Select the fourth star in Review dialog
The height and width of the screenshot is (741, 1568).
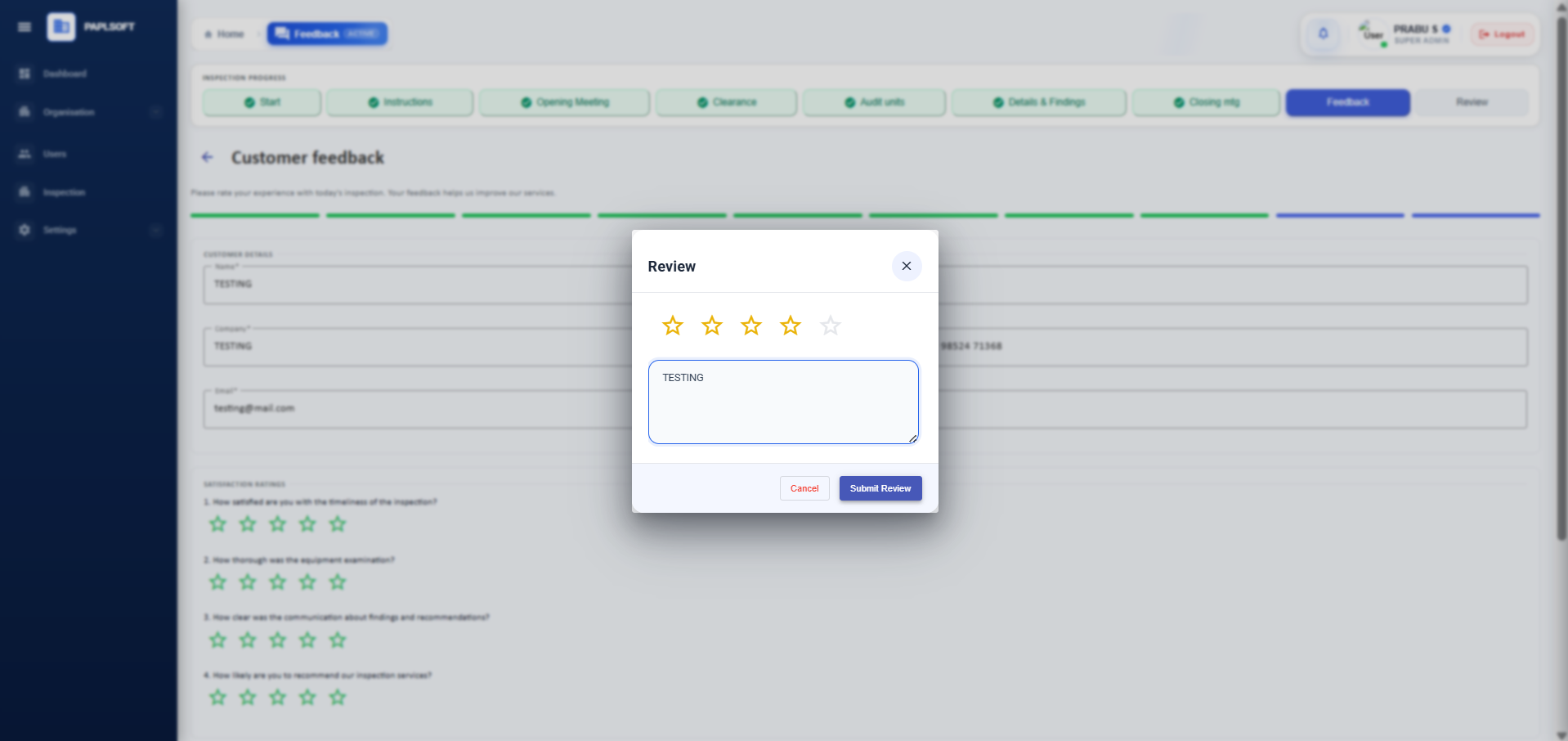pyautogui.click(x=791, y=326)
